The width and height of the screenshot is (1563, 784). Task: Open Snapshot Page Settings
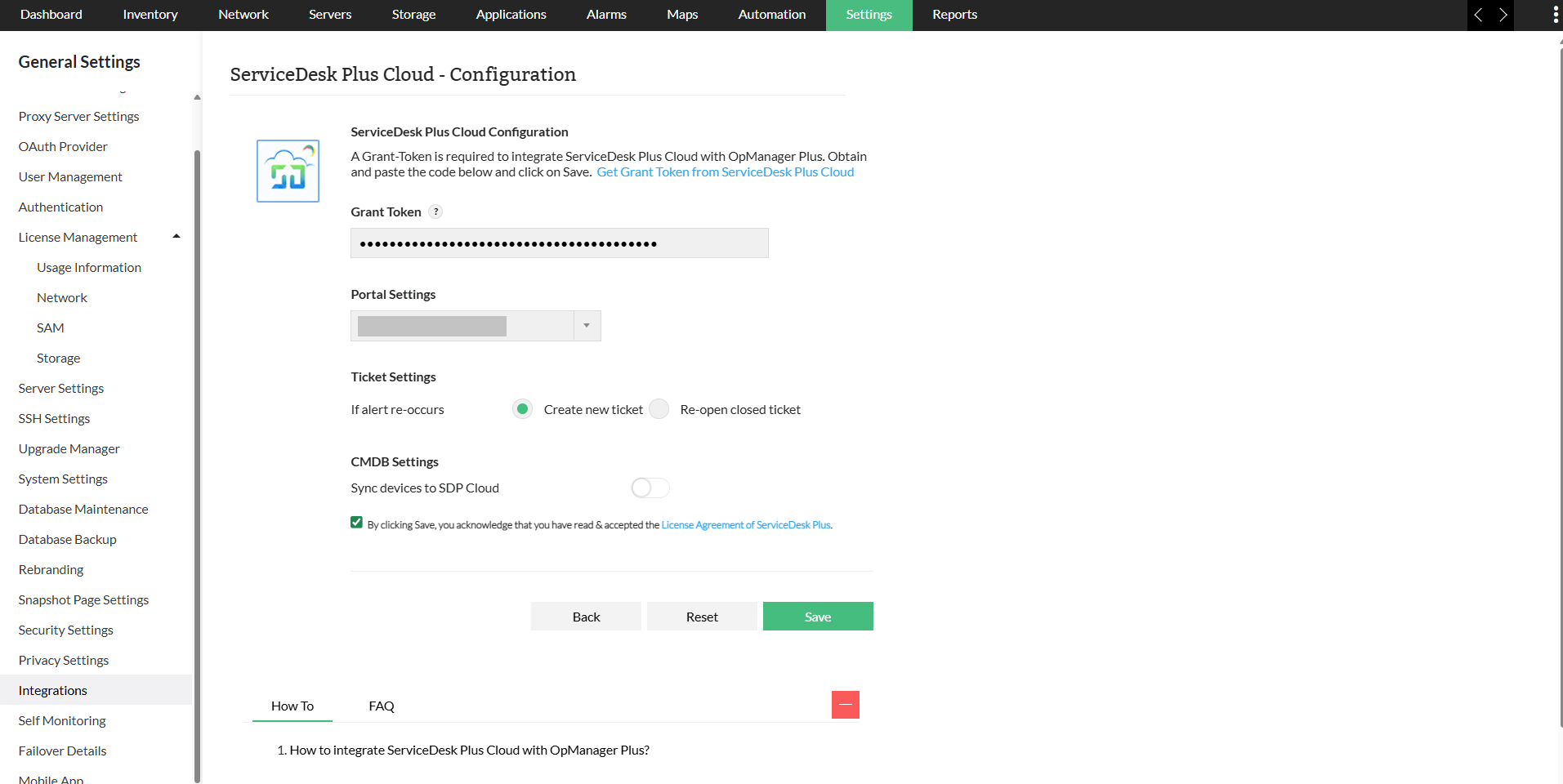pos(83,599)
